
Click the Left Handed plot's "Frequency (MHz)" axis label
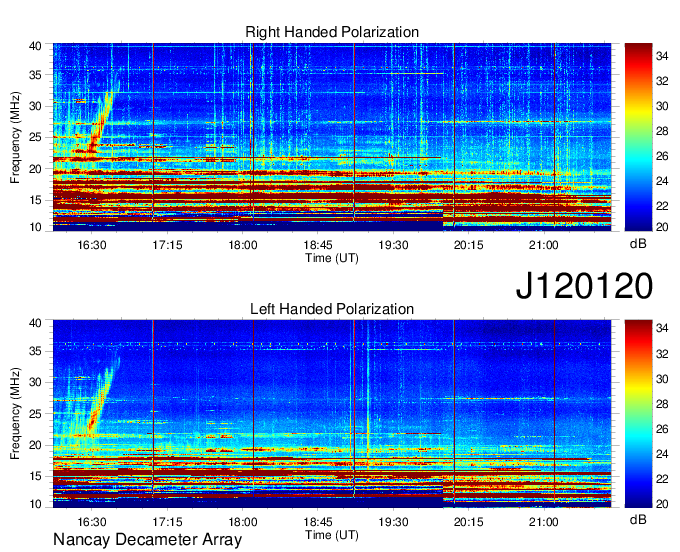[15, 414]
